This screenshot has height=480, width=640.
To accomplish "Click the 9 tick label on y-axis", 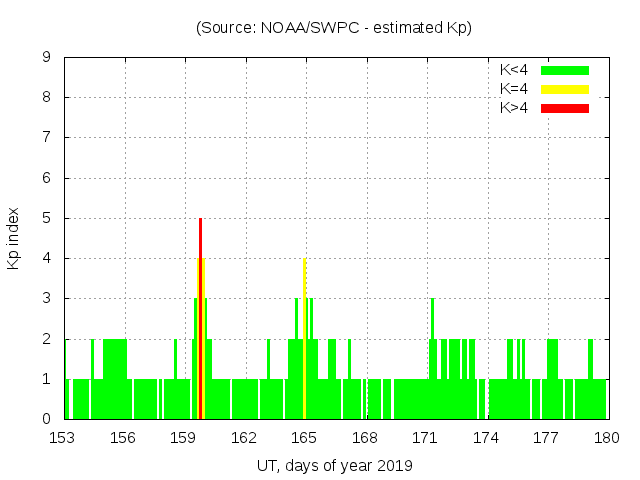I will 47,57.
